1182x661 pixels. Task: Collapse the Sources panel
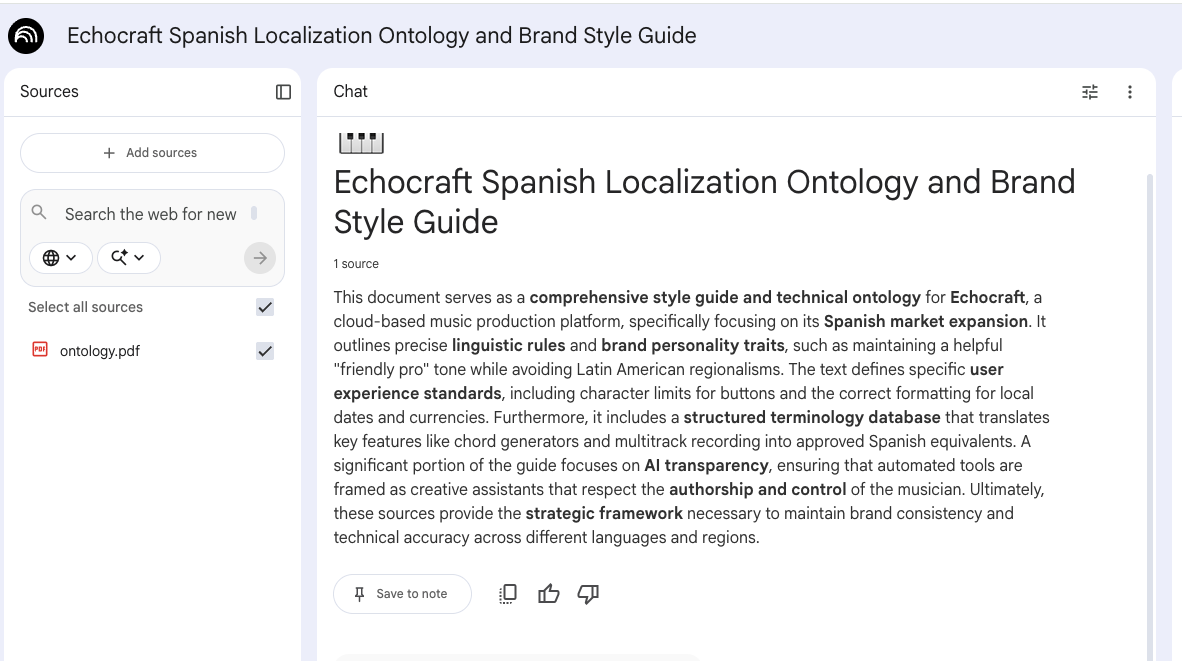[x=283, y=92]
